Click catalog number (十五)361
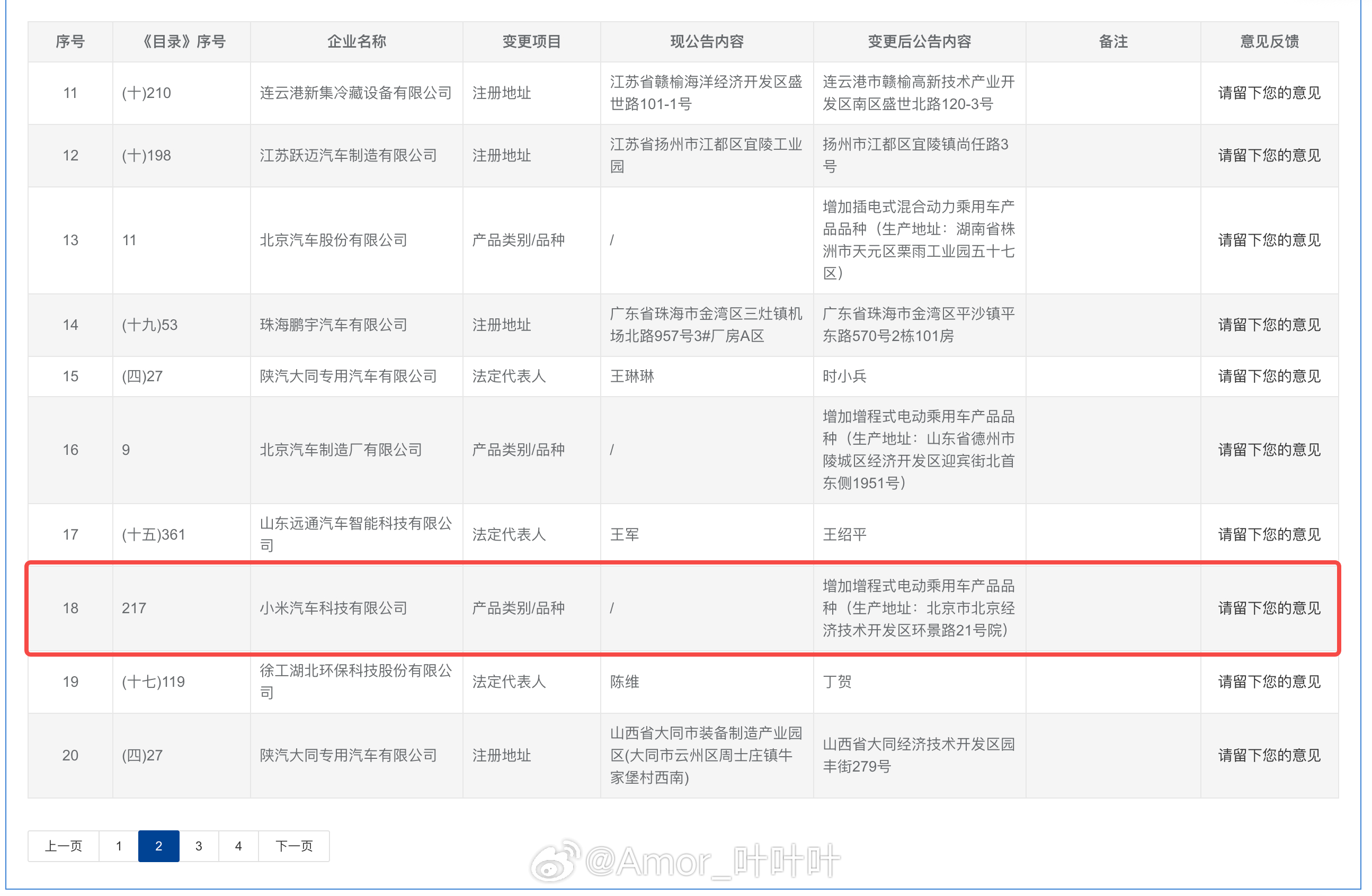 tap(153, 534)
